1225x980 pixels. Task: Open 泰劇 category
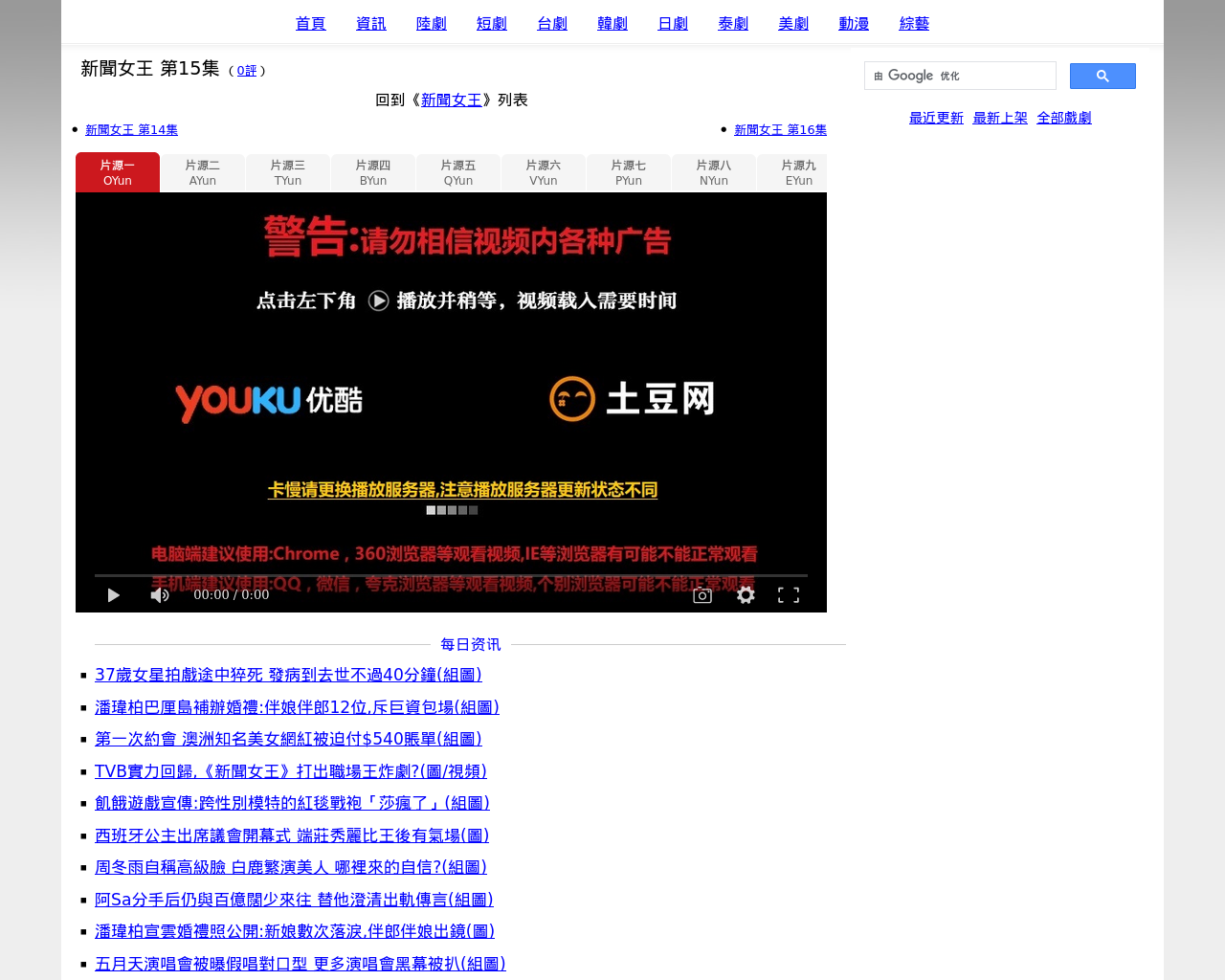coord(733,23)
